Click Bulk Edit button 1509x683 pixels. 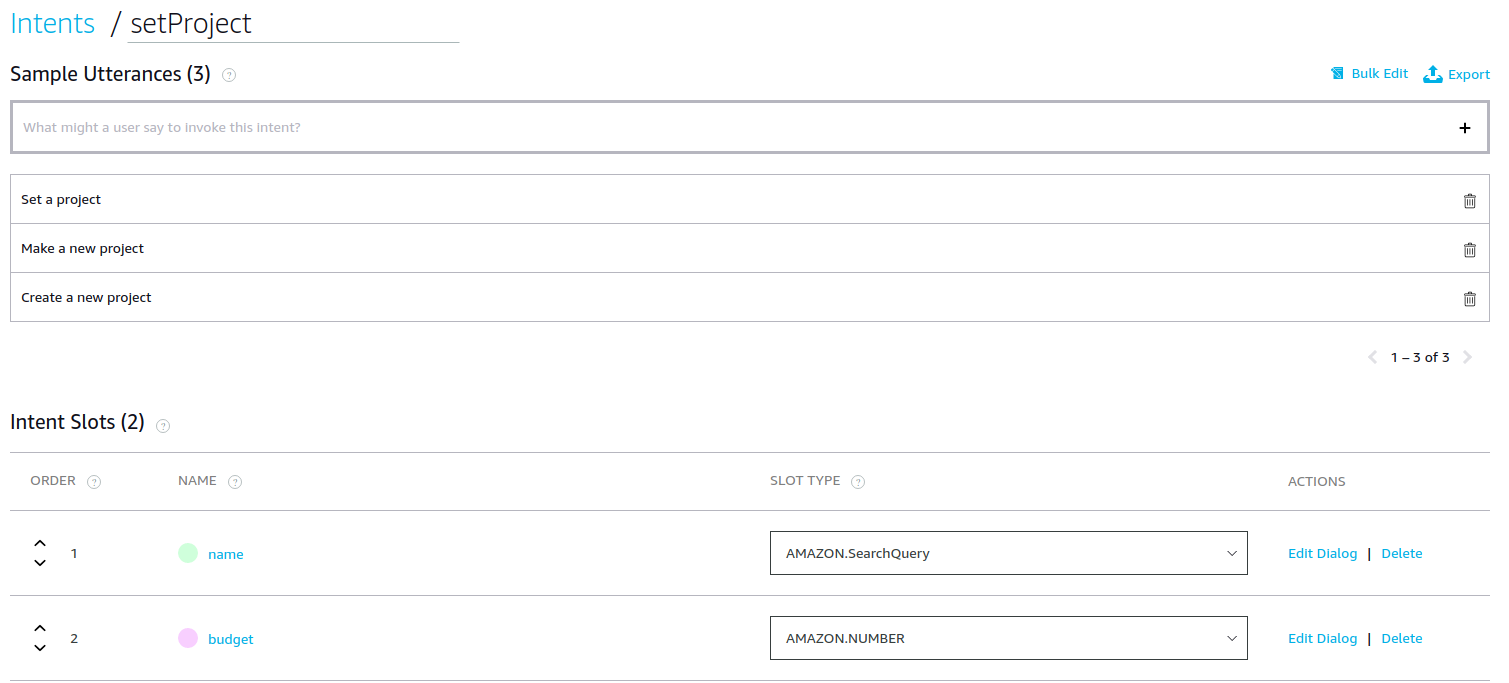1369,74
